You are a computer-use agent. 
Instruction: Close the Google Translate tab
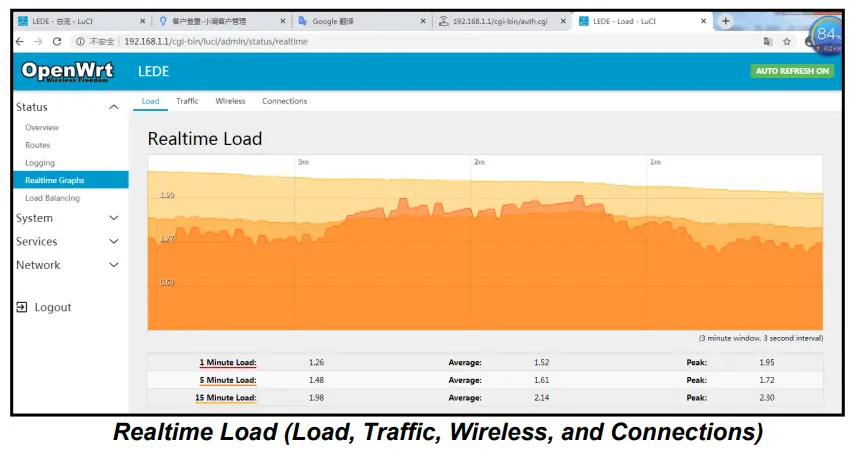[x=423, y=21]
